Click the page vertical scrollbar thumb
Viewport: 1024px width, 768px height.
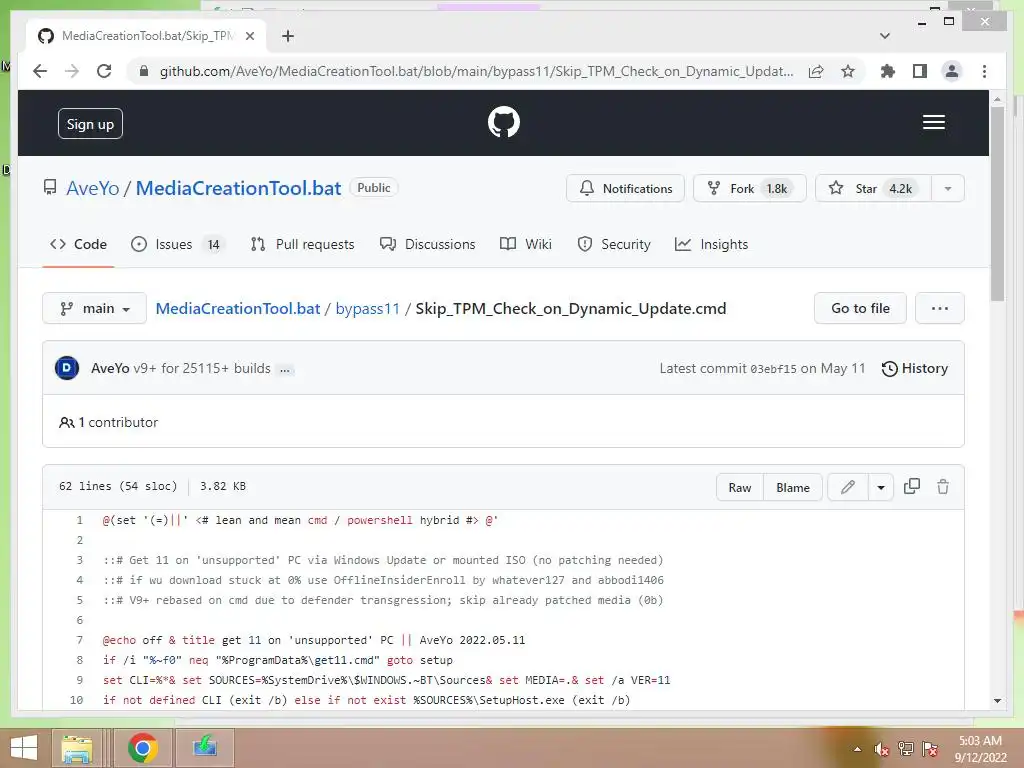pos(997,204)
